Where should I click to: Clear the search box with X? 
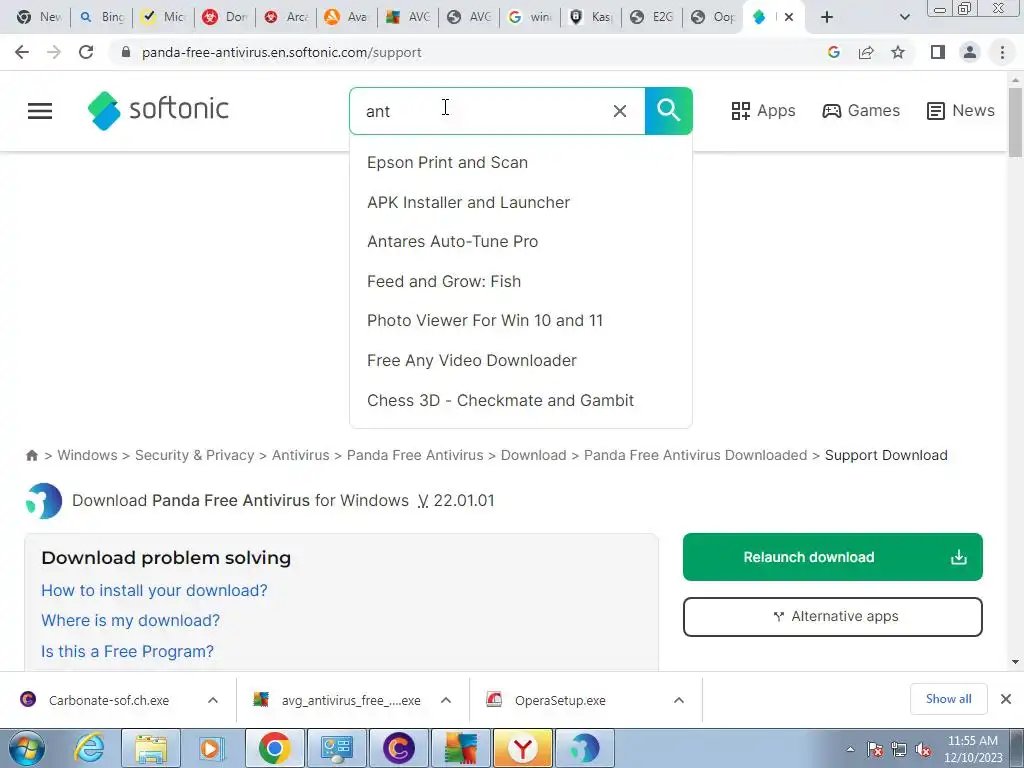click(620, 111)
